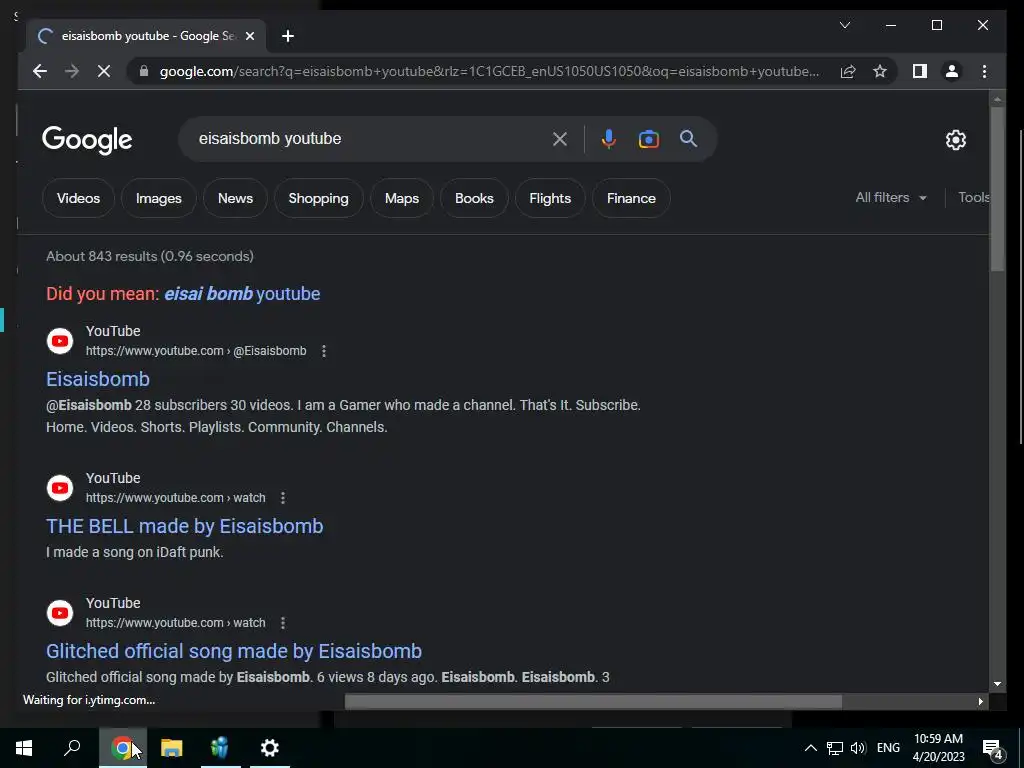The image size is (1024, 768).
Task: Open the tab search chevron
Action: point(844,25)
